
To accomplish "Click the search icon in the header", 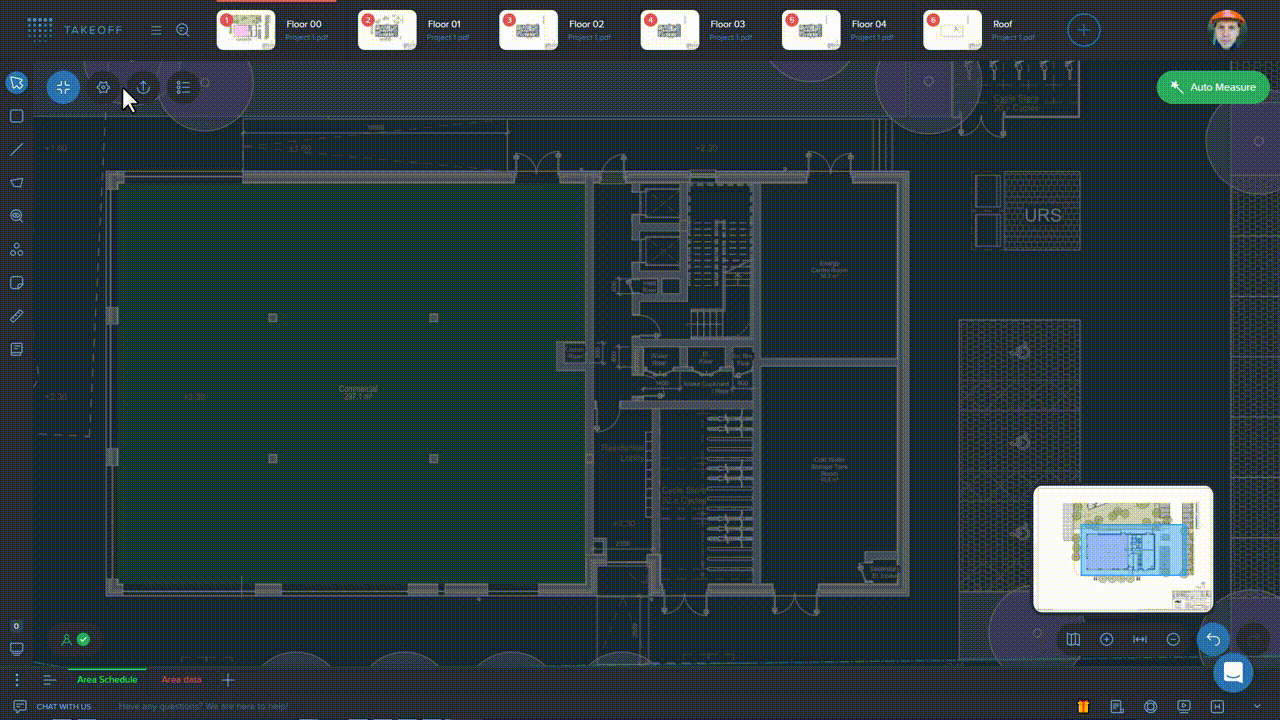I will click(183, 30).
